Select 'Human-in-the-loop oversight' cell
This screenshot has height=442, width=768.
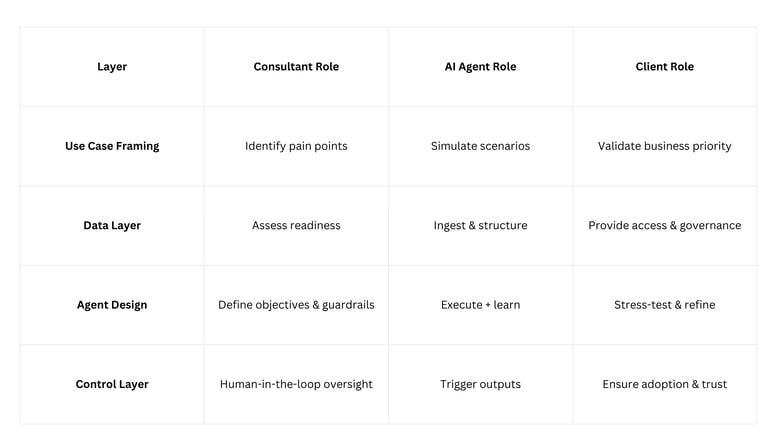pyautogui.click(x=296, y=384)
